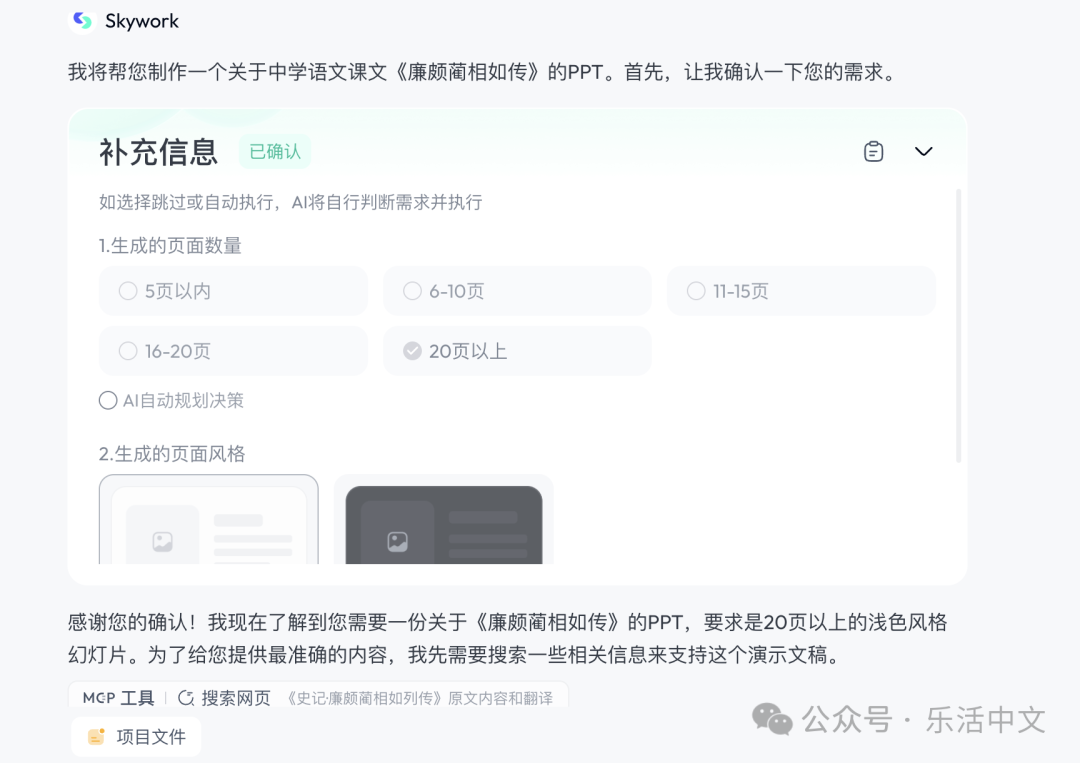Click the 搜索网页 refresh icon

186,698
